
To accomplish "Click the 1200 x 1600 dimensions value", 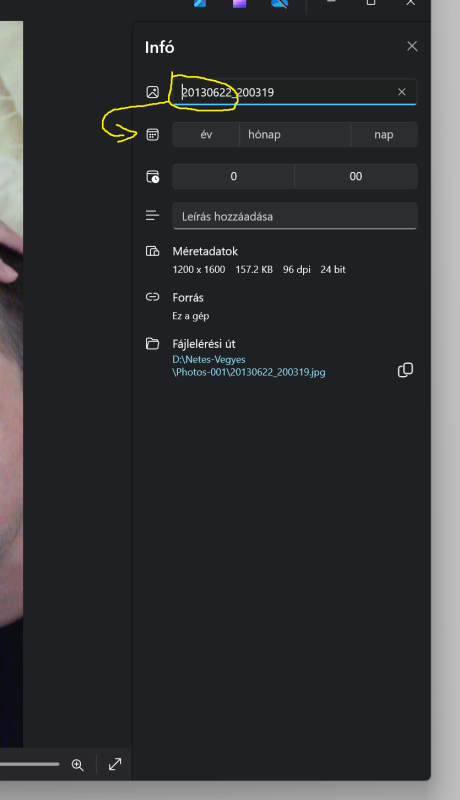I will [199, 269].
